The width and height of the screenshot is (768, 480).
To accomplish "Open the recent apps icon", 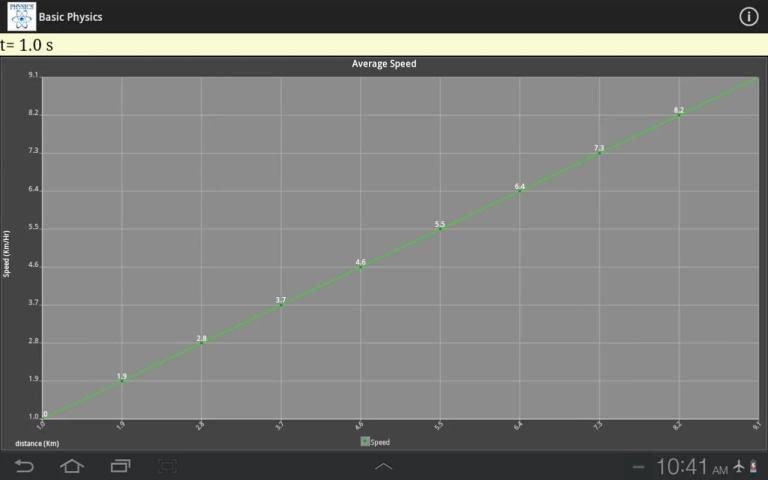I will coord(120,466).
